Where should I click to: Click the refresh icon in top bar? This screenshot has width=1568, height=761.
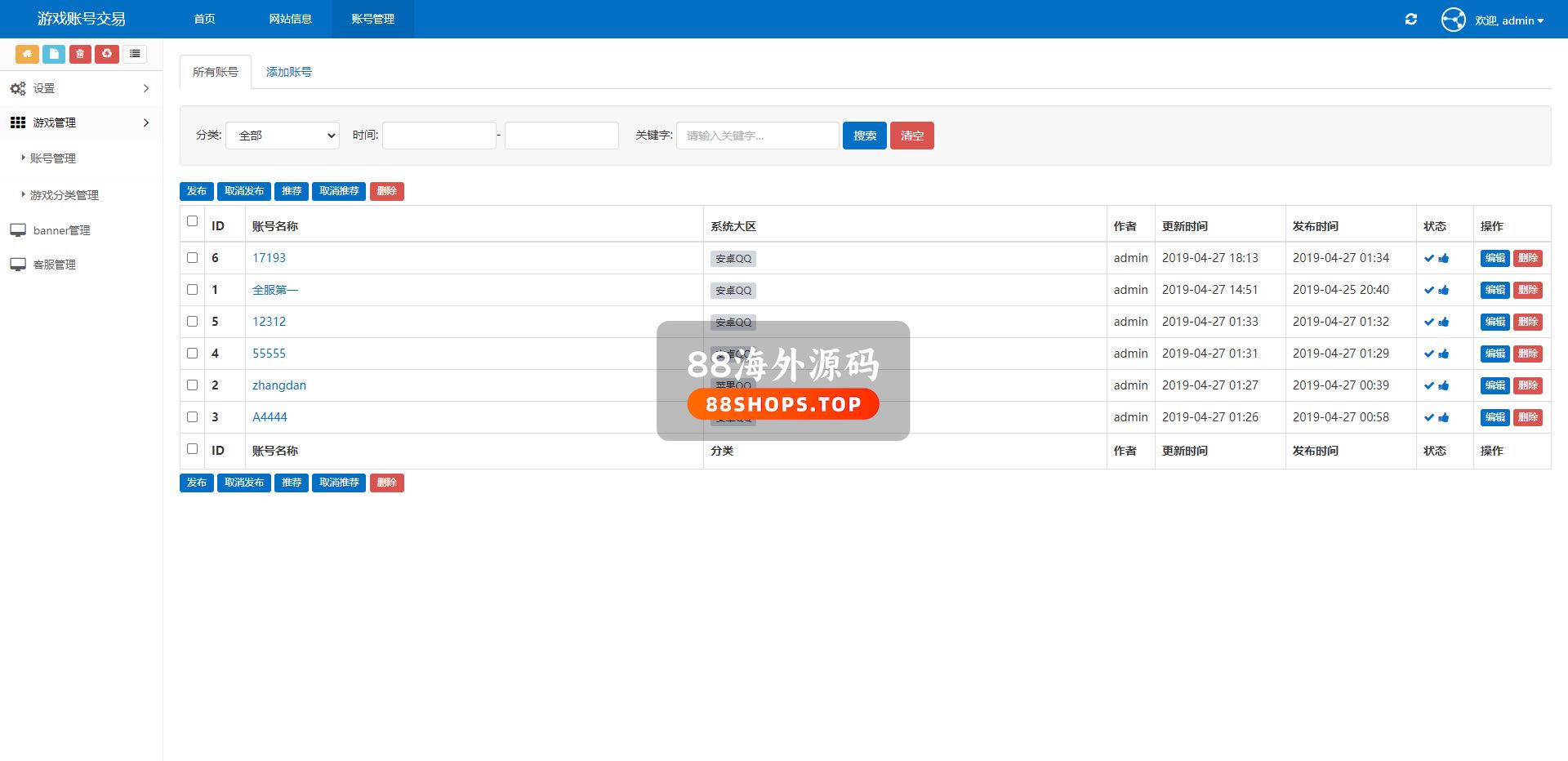1410,20
